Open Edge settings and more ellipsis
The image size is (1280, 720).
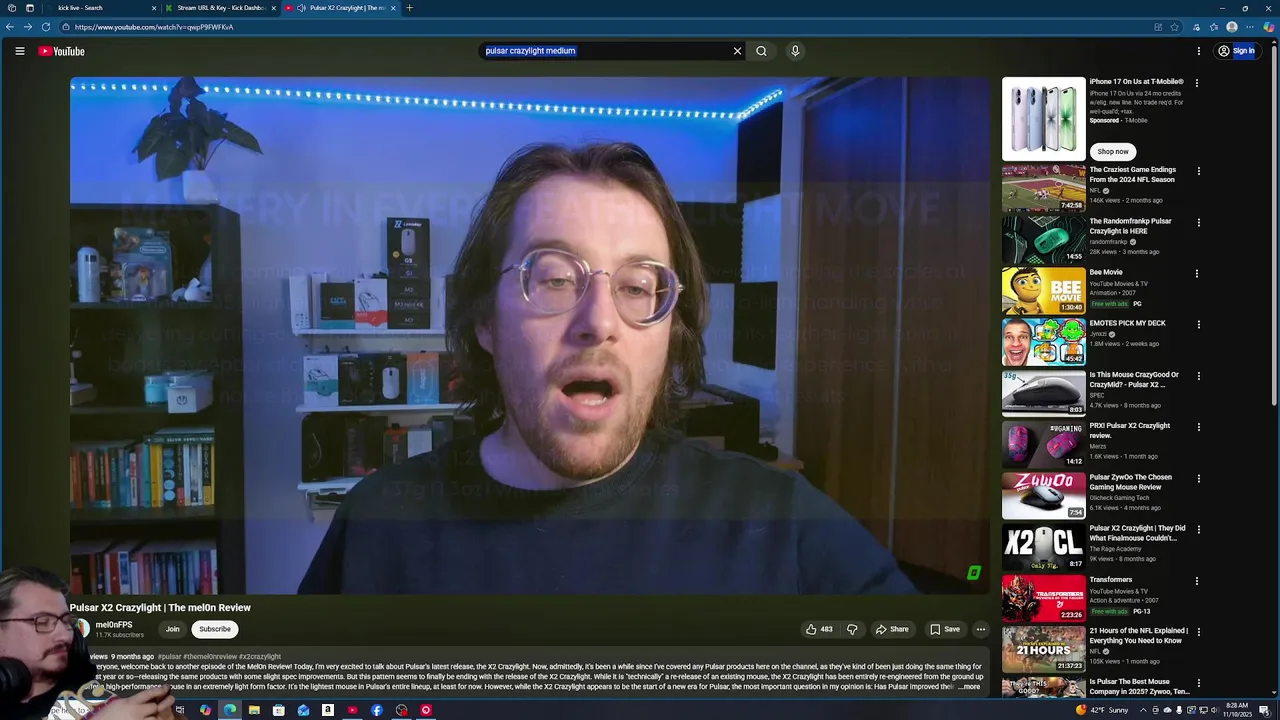[1250, 27]
